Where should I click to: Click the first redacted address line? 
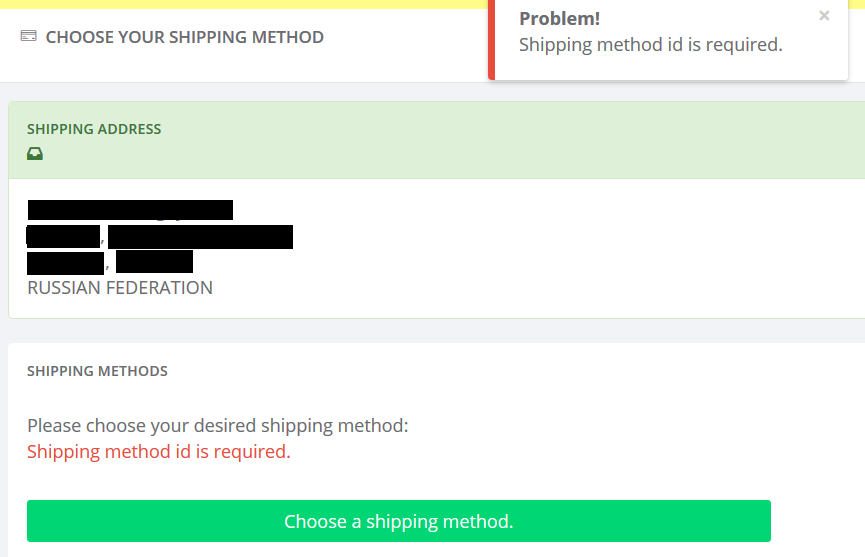tap(130, 210)
